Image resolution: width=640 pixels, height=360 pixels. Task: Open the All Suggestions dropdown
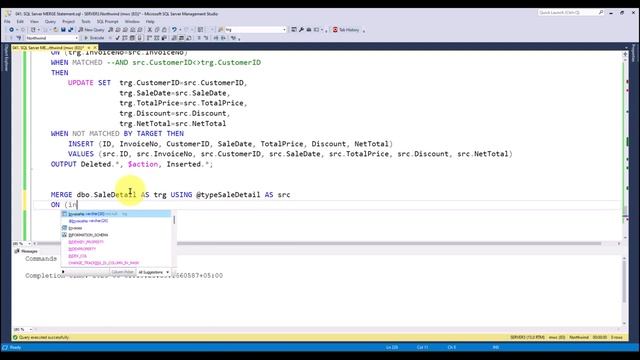point(153,272)
